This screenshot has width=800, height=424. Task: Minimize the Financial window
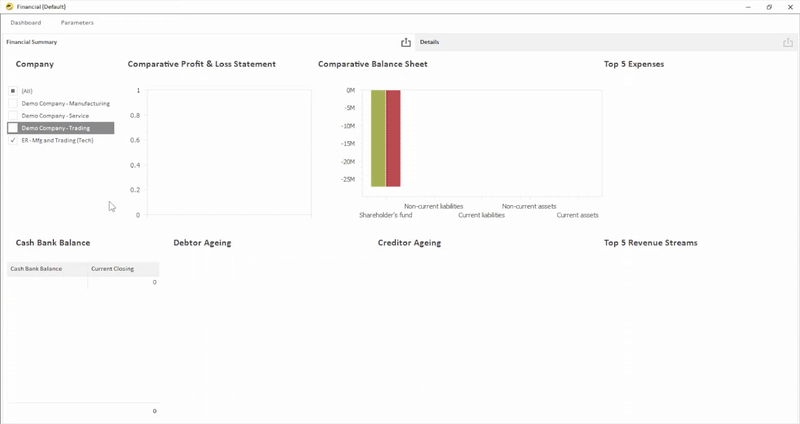click(x=745, y=6)
